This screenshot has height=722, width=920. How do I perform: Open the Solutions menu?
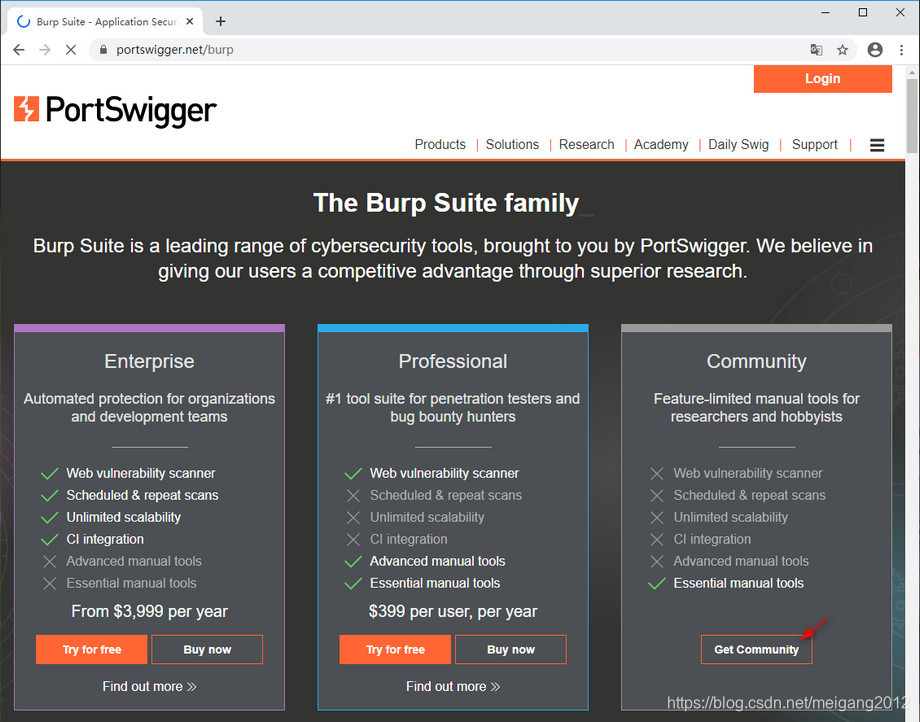tap(512, 144)
